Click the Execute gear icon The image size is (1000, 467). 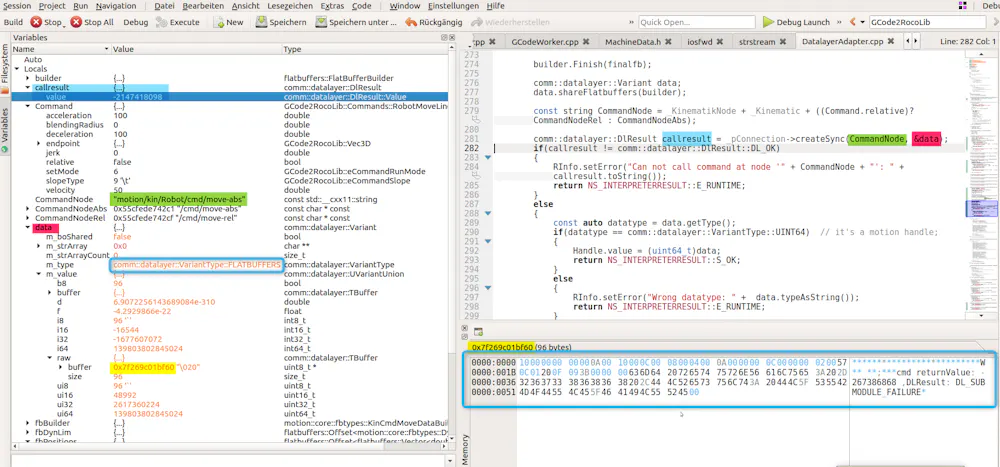161,22
